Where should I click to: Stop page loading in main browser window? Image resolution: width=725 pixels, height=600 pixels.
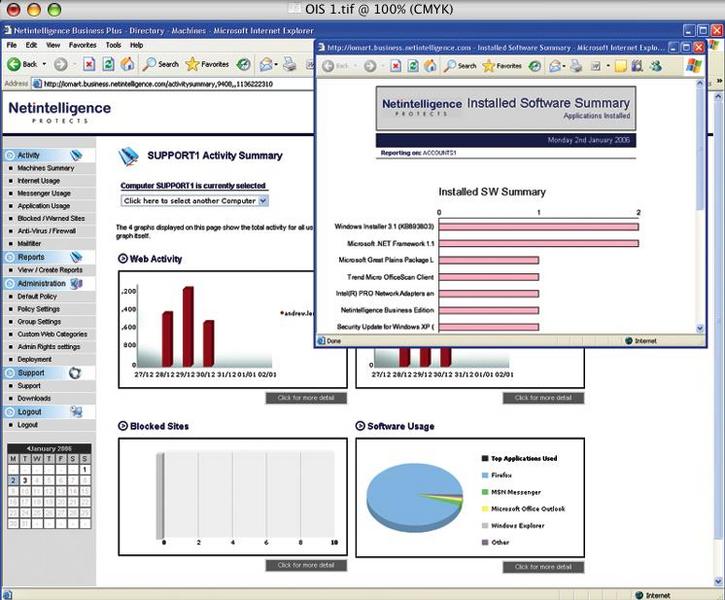(89, 64)
